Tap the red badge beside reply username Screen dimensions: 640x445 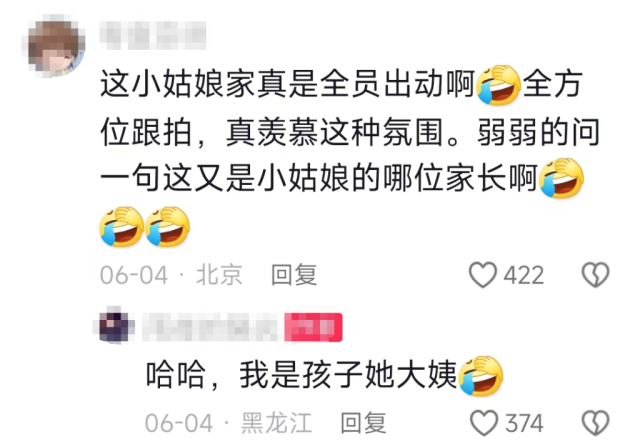pos(313,327)
